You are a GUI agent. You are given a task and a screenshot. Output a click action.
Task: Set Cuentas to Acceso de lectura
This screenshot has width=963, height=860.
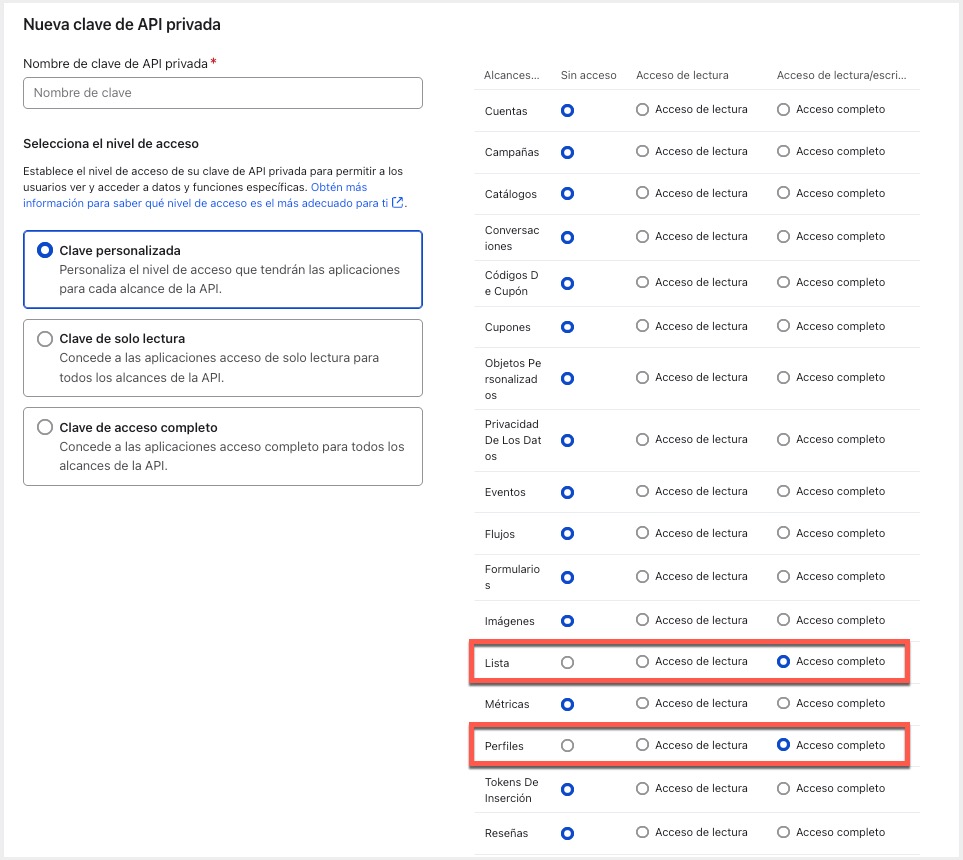point(643,110)
